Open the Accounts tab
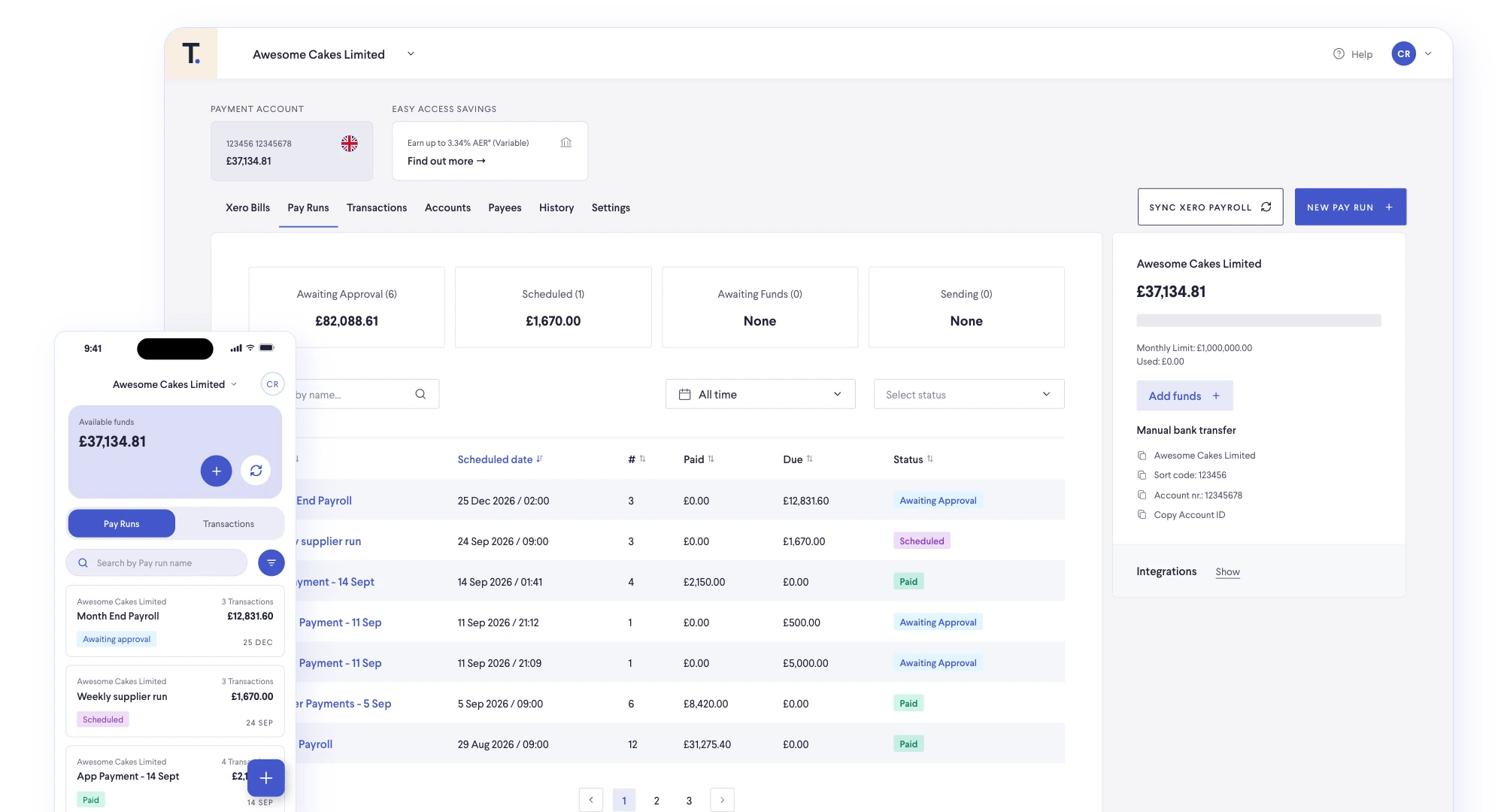The height and width of the screenshot is (812, 1504). (447, 208)
